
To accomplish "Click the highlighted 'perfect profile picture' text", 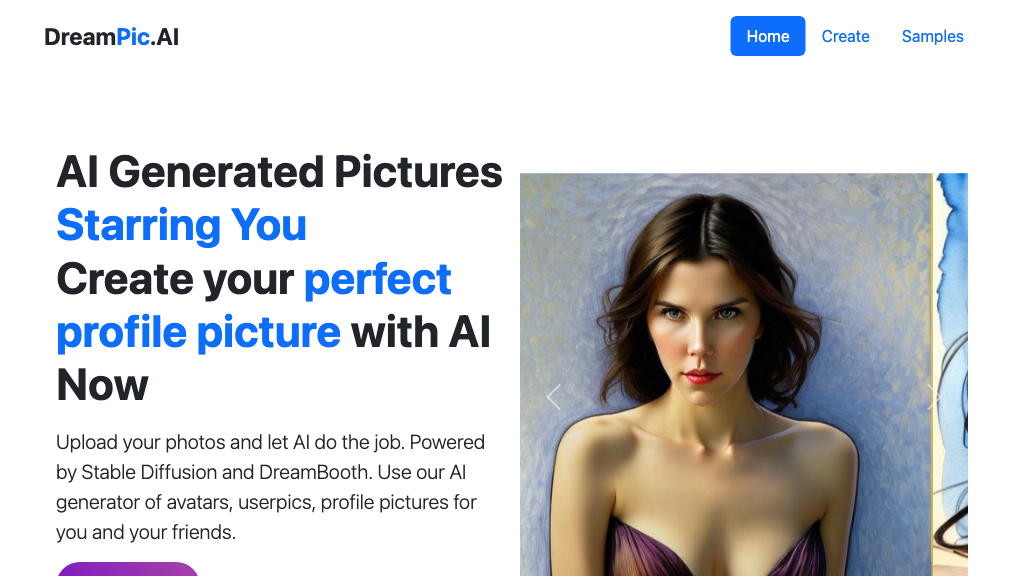I will 198,331.
